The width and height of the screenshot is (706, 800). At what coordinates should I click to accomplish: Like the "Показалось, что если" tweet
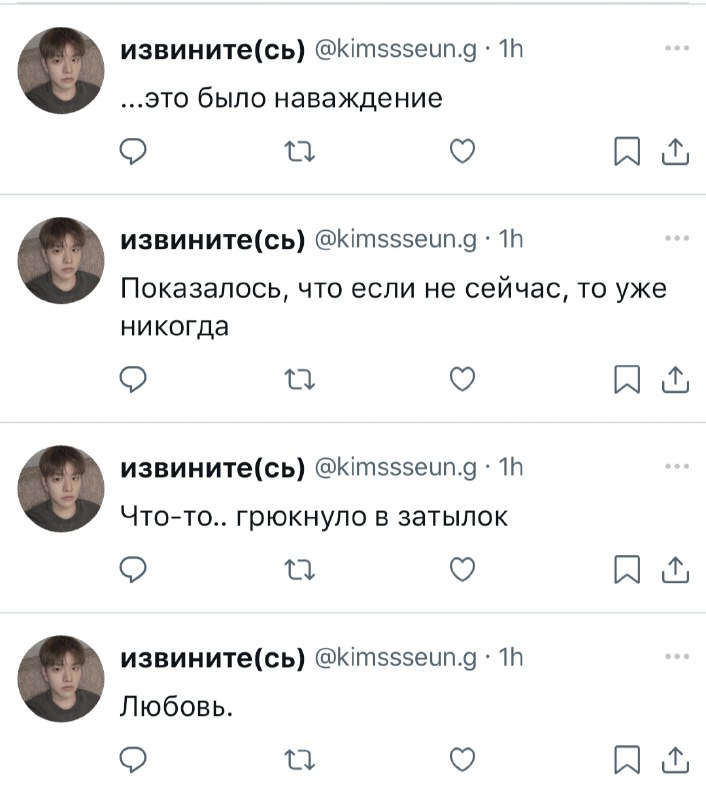[463, 379]
